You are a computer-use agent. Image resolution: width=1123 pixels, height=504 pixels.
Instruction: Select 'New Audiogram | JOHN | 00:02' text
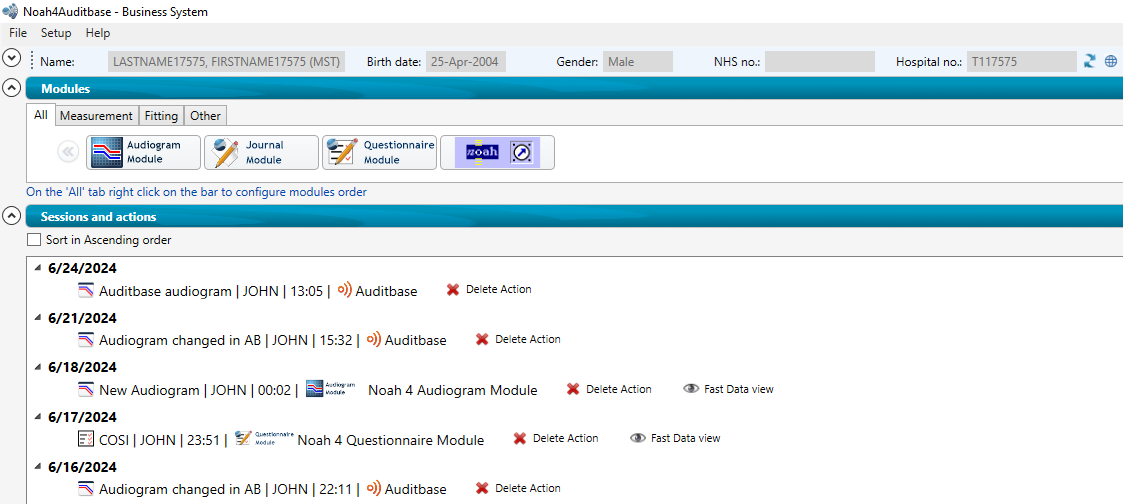(195, 390)
